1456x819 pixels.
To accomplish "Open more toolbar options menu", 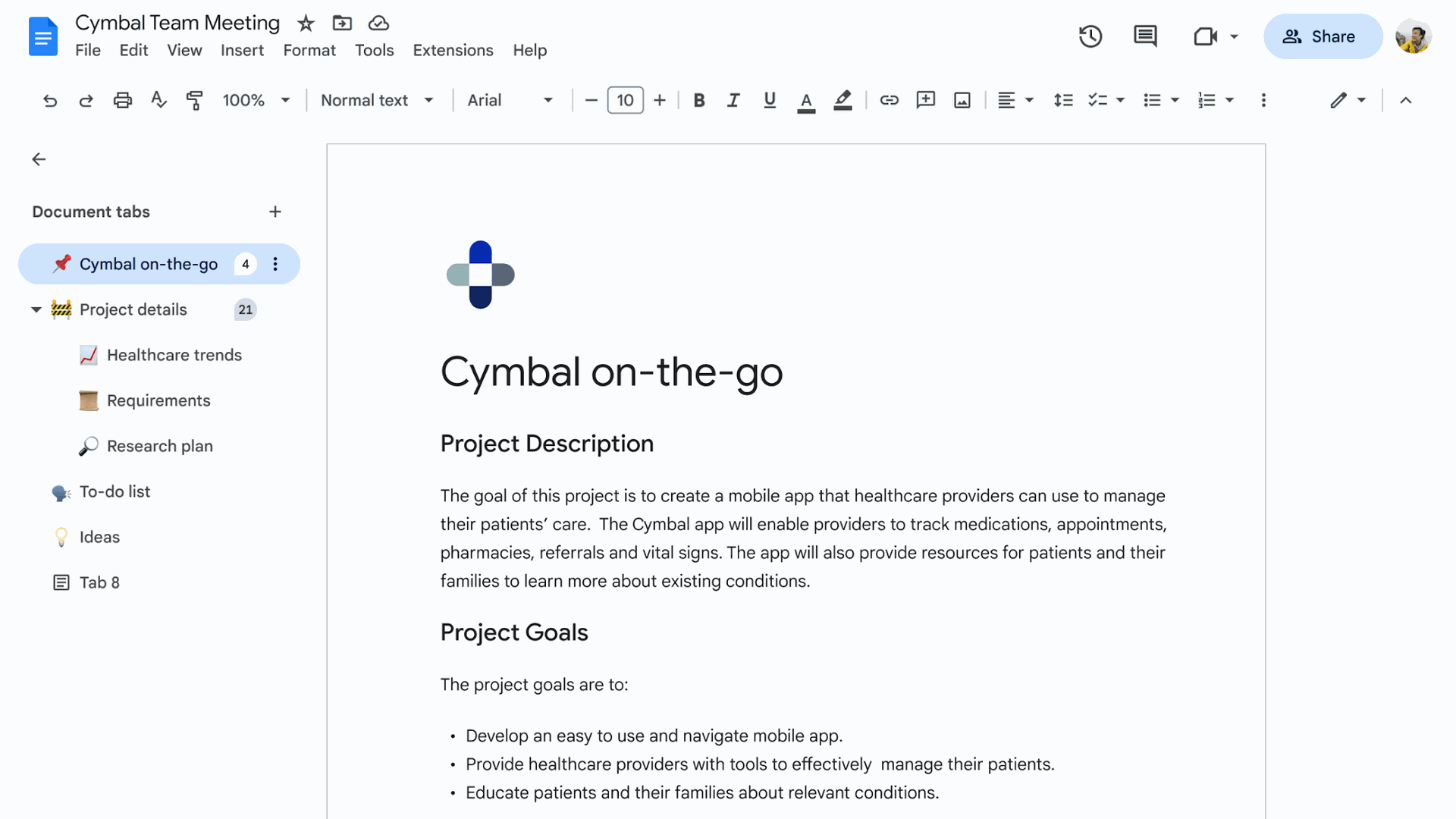I will point(1263,100).
